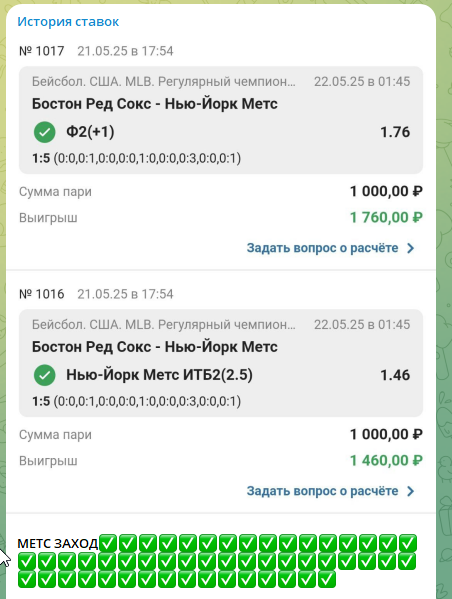Click chevron arrow after second Задать вопрос link
The image size is (452, 599).
point(411,491)
